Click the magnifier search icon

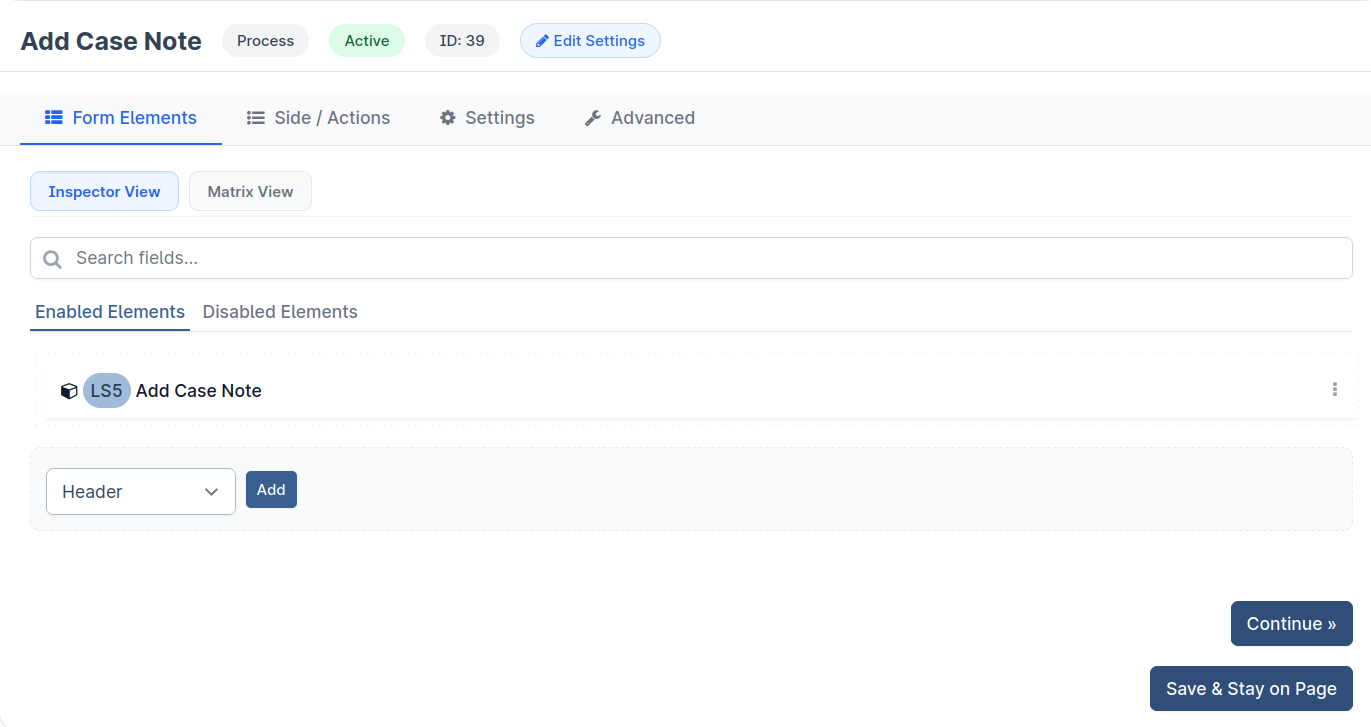(53, 259)
